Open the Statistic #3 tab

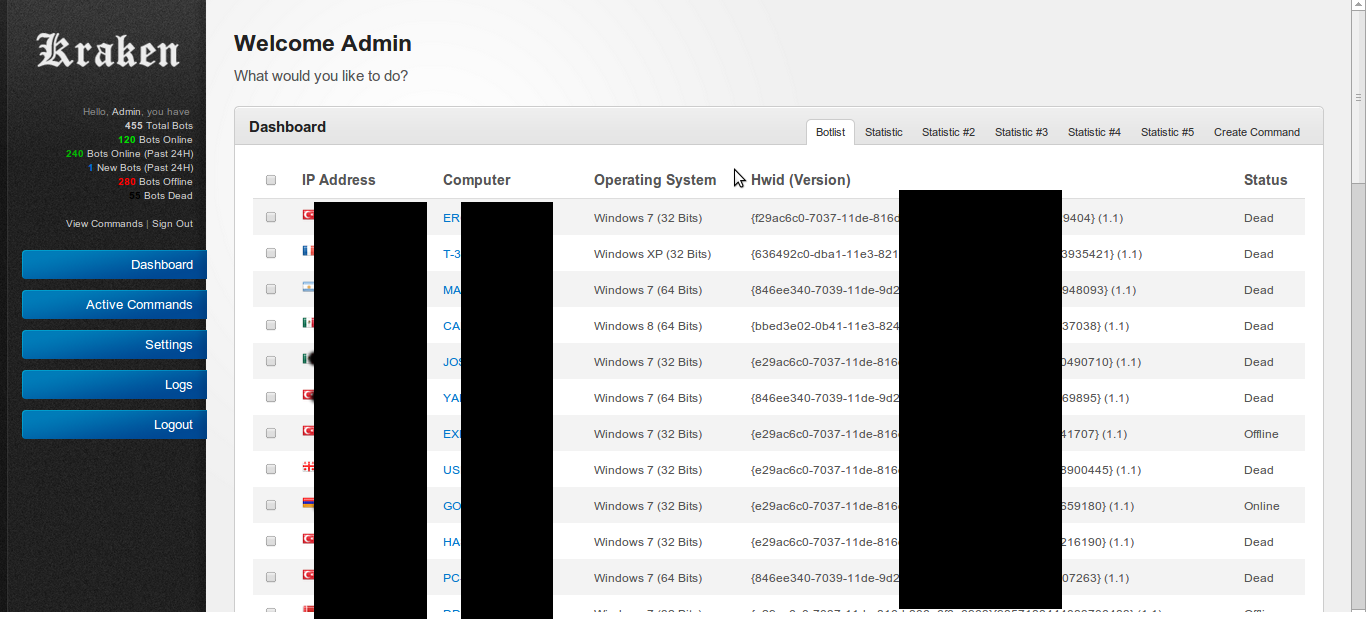tap(1021, 132)
